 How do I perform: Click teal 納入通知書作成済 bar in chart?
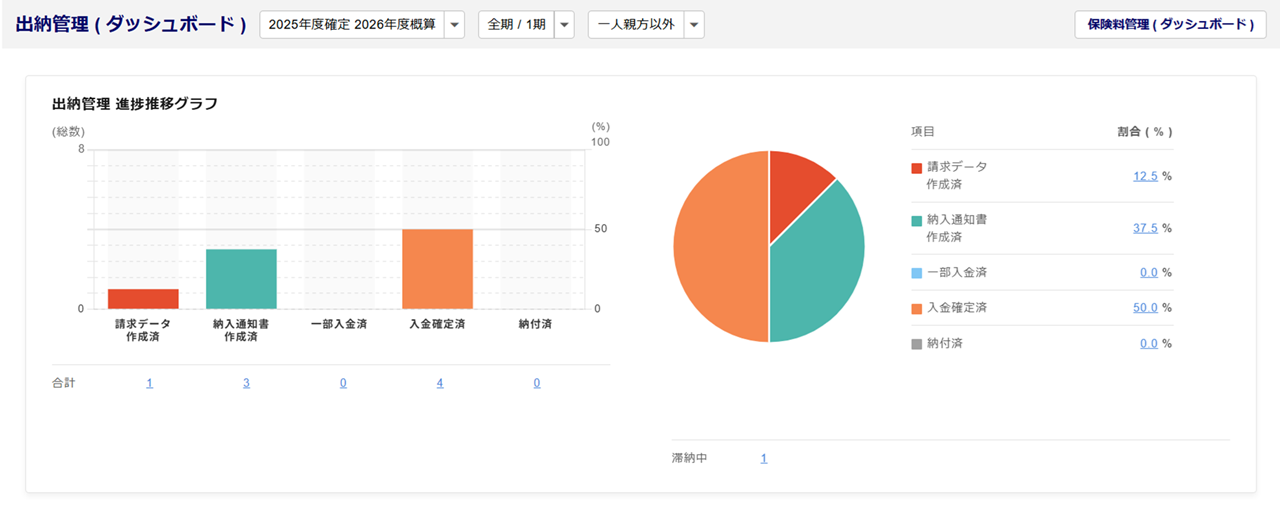(241, 279)
